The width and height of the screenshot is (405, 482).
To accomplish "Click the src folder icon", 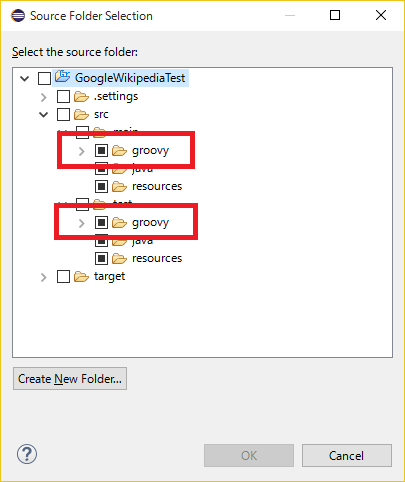I will tap(81, 115).
